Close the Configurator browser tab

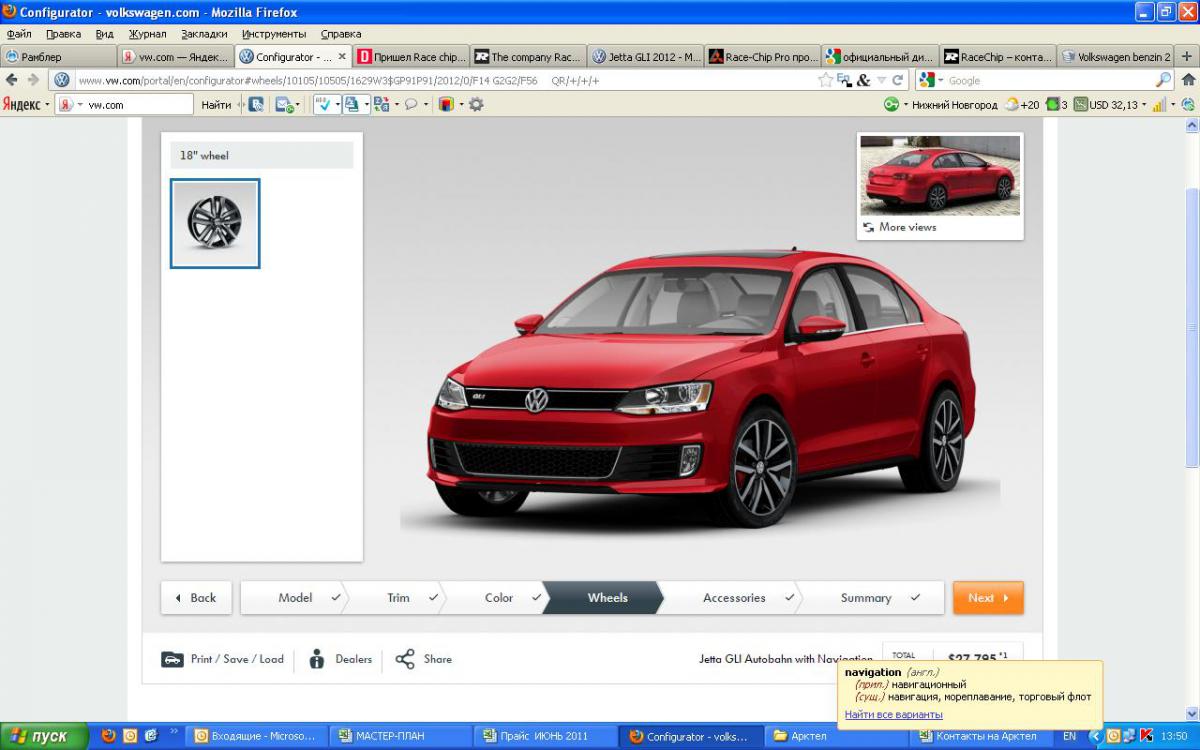tap(341, 57)
